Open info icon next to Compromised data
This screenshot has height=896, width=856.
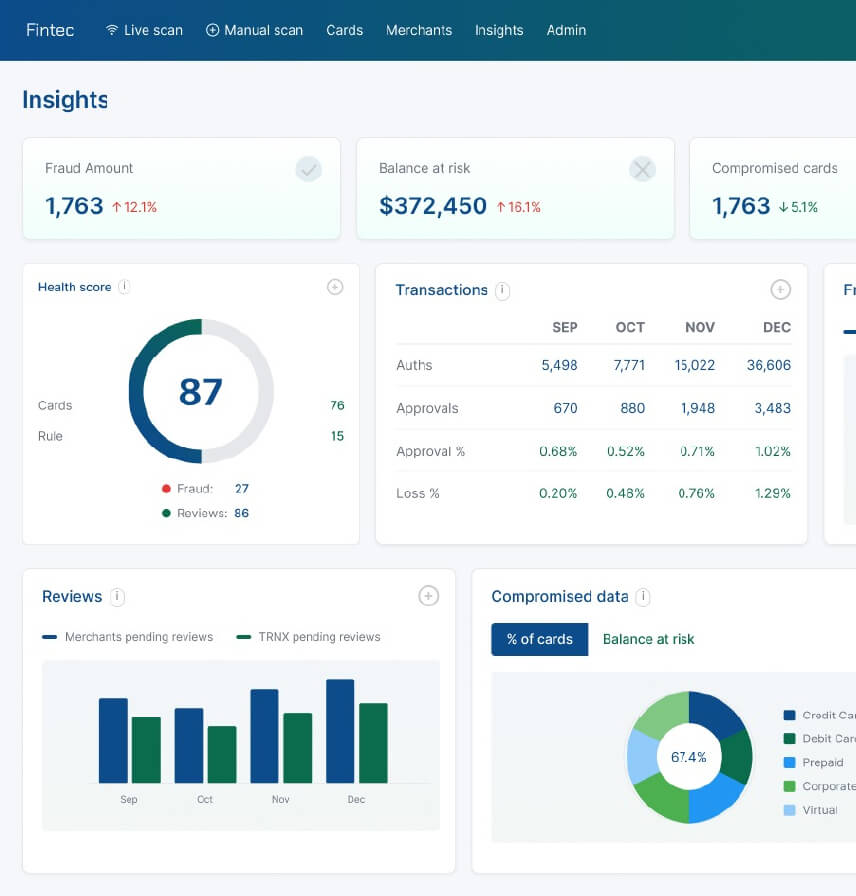click(643, 597)
